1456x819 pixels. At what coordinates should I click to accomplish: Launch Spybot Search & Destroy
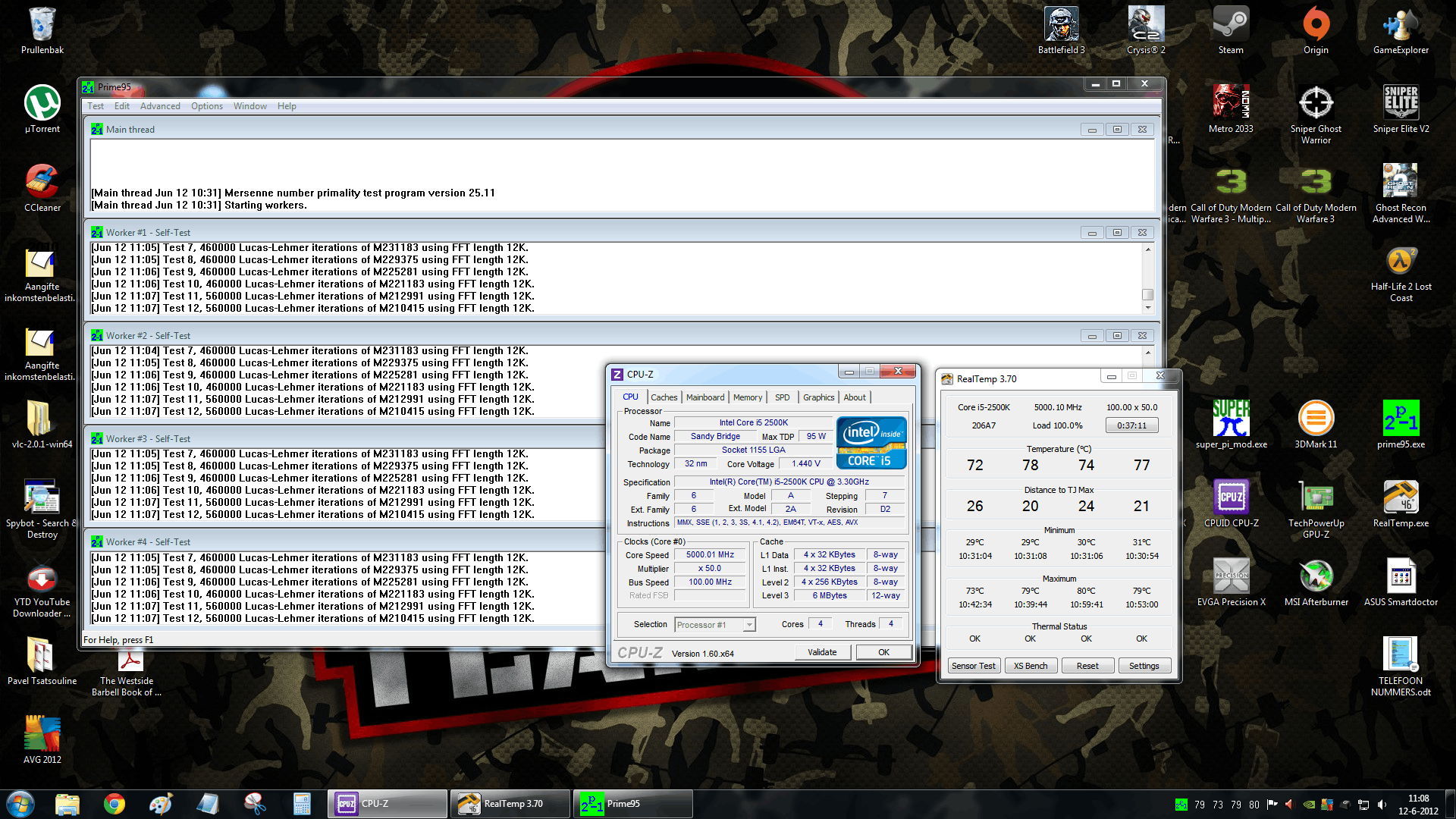[x=42, y=508]
